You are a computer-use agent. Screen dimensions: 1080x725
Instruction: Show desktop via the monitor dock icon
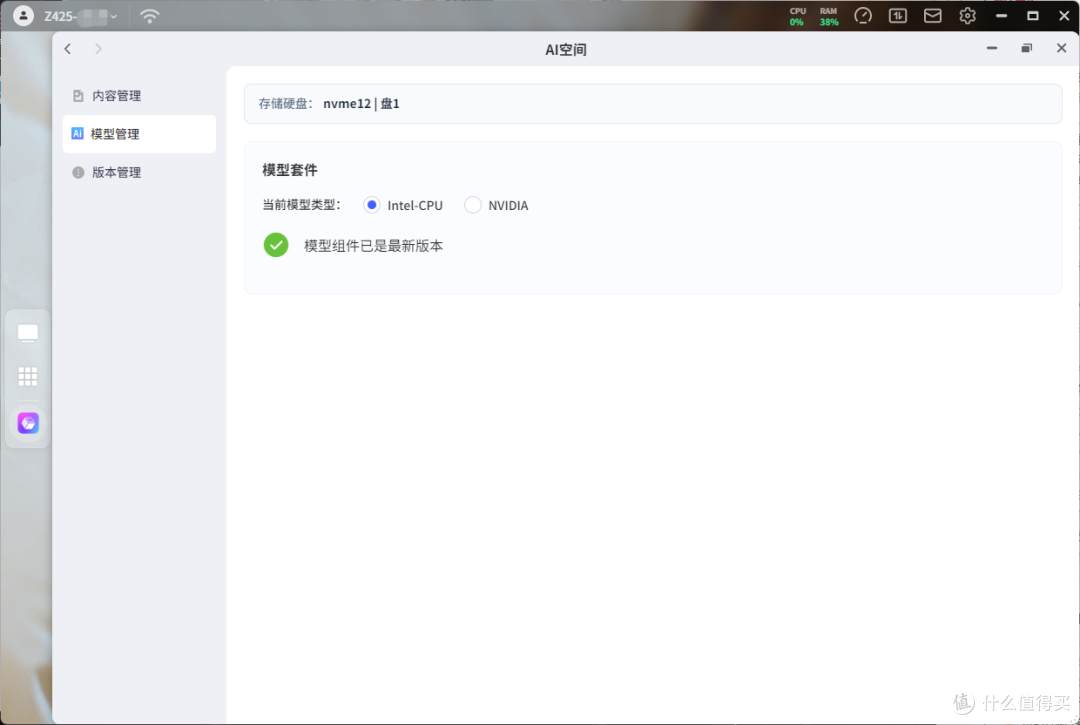(28, 333)
